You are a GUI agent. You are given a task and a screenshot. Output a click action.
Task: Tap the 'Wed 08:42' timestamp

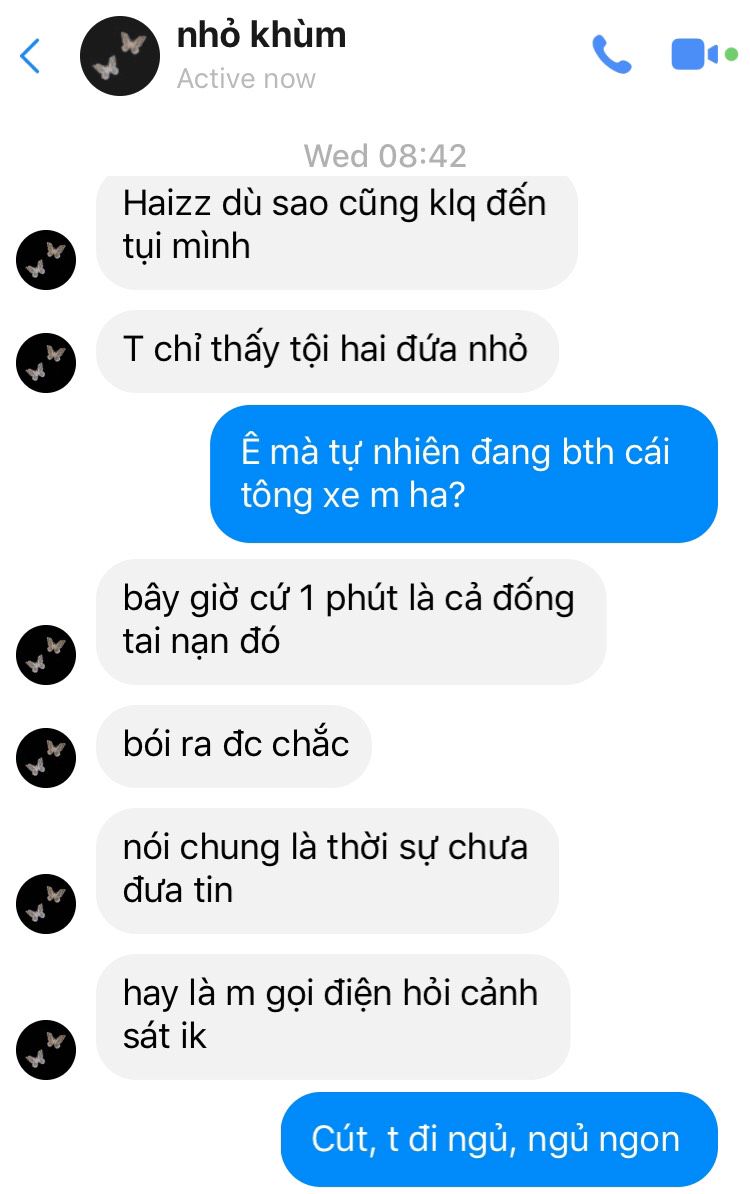385,156
